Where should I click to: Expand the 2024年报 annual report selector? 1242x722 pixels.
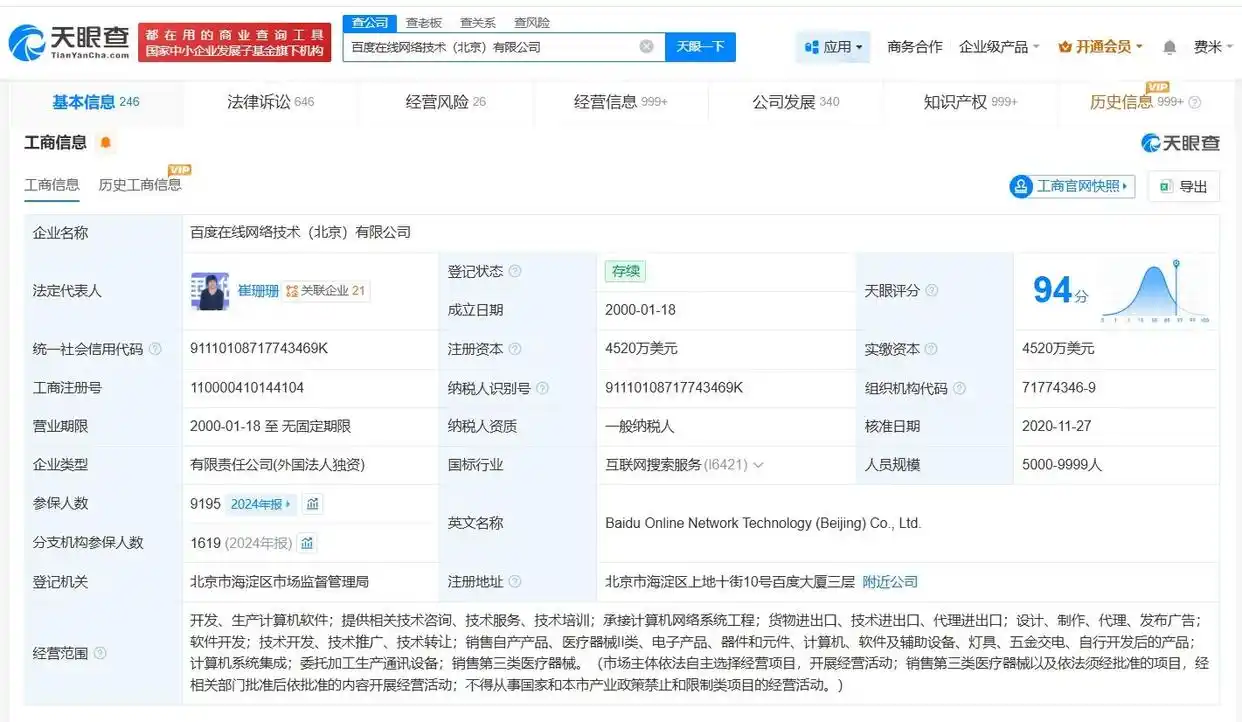pyautogui.click(x=258, y=503)
